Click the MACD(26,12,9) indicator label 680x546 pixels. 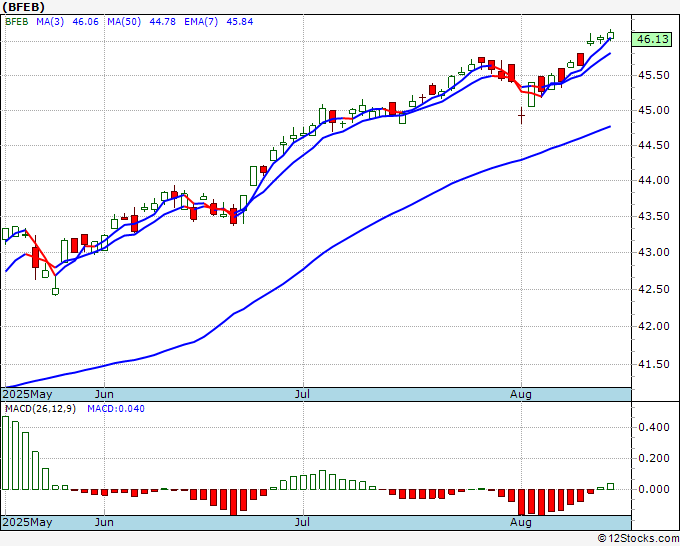coord(40,409)
